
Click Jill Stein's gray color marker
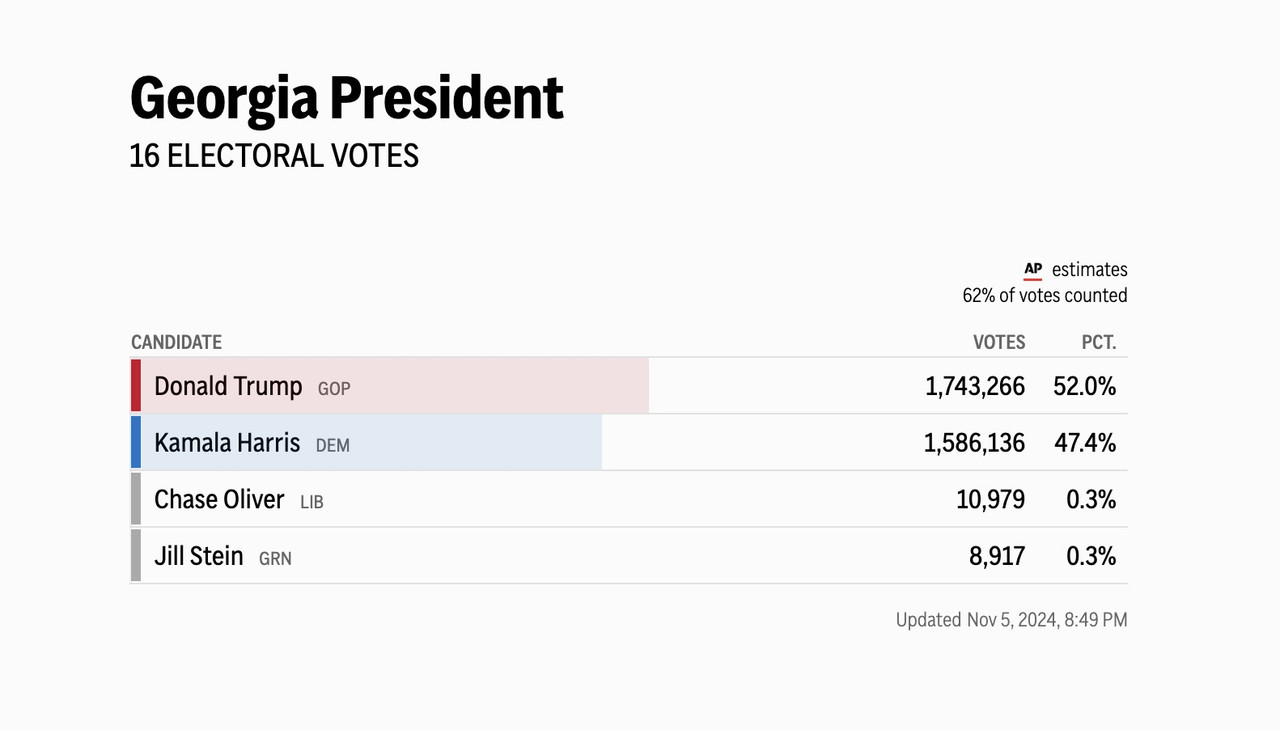[x=136, y=556]
